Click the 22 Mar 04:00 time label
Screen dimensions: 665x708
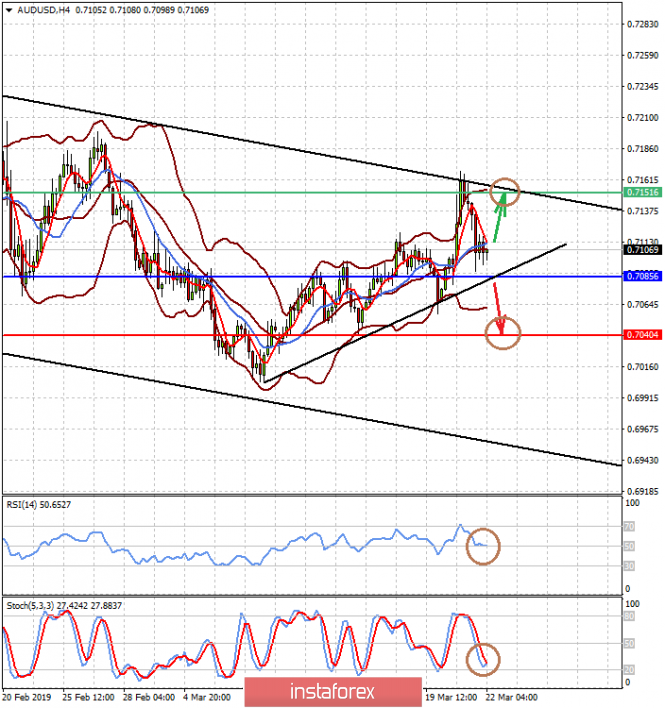pyautogui.click(x=511, y=698)
